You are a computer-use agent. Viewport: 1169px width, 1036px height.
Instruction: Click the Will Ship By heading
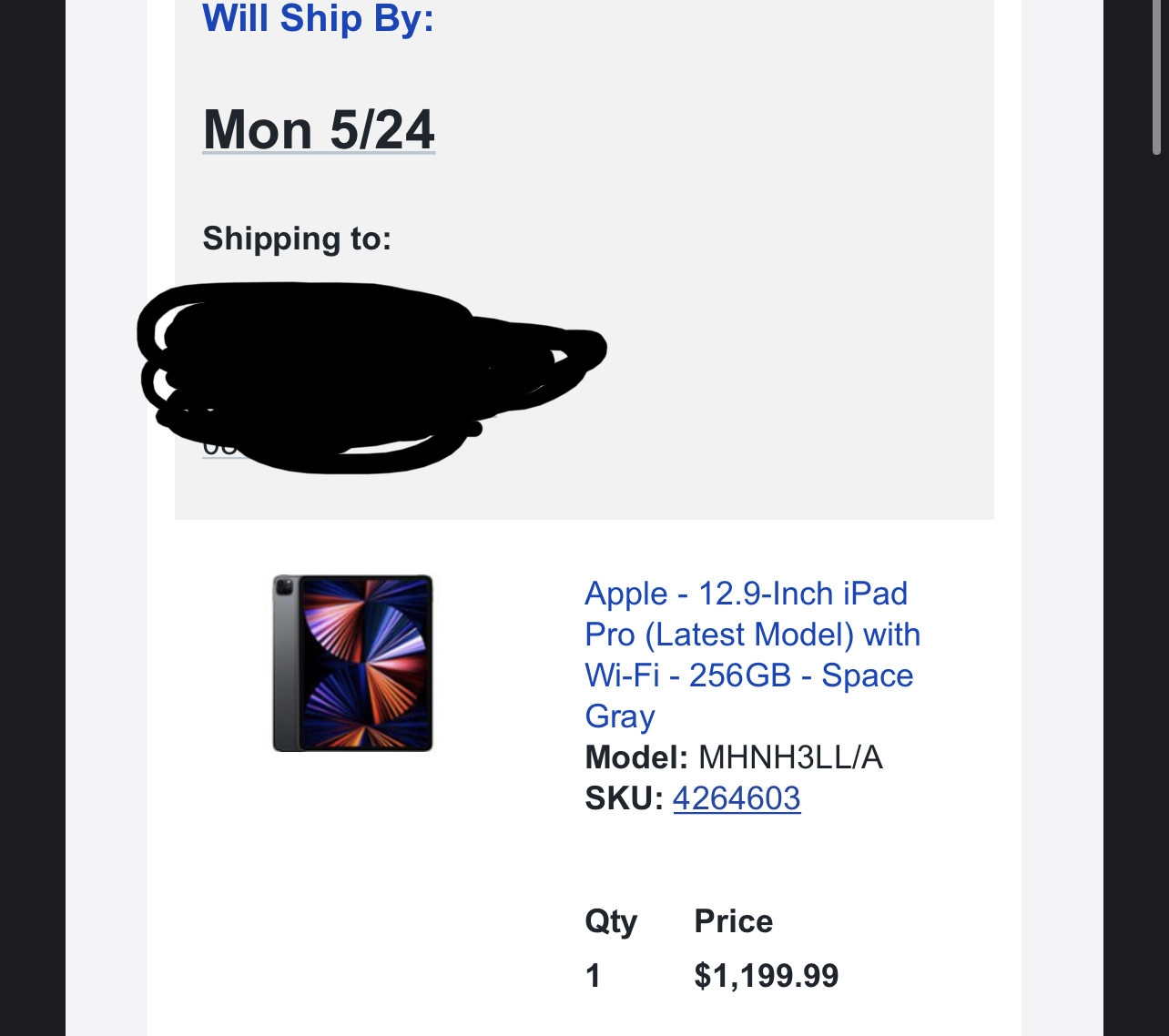(319, 18)
